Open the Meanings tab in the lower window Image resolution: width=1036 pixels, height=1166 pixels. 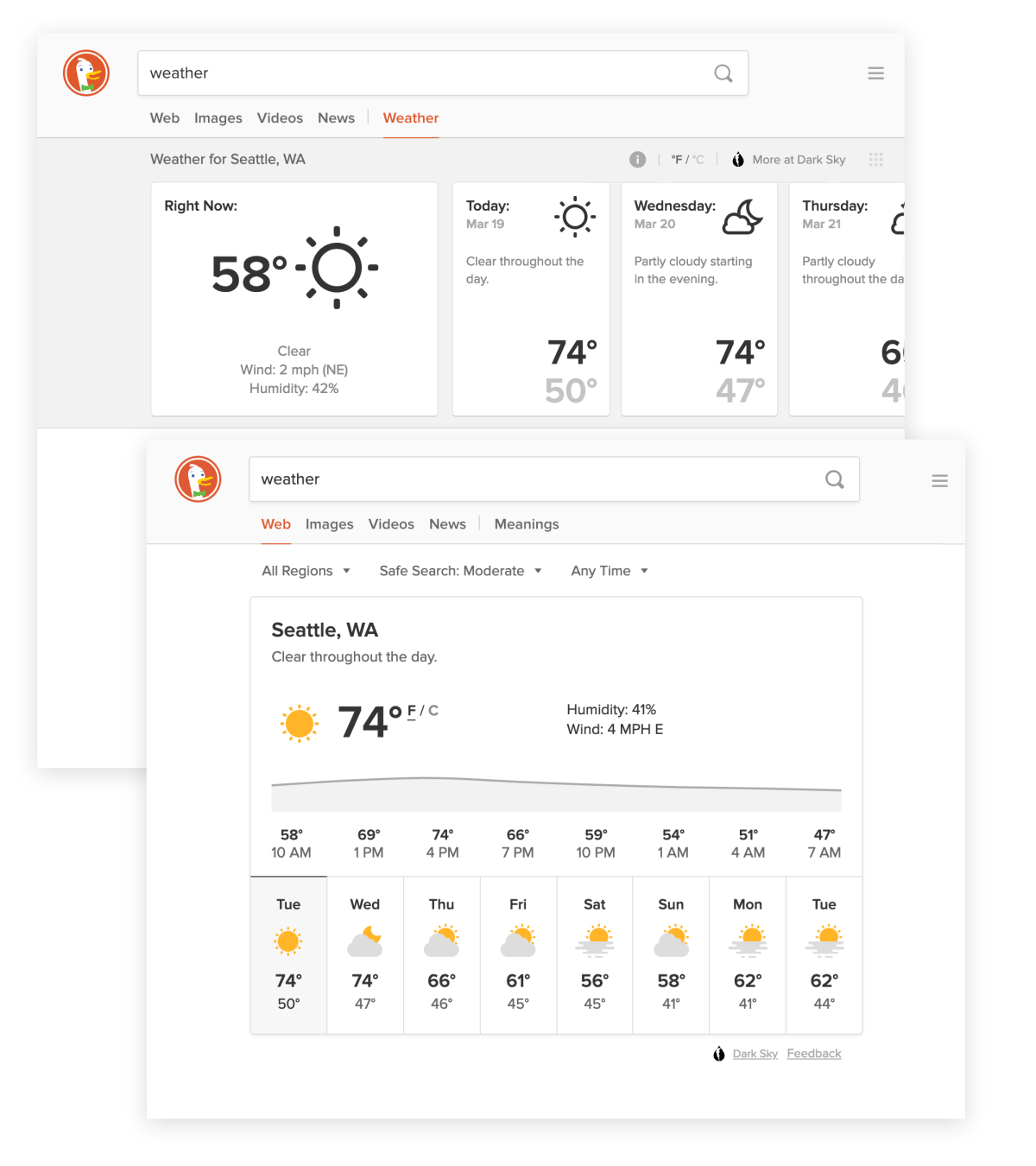527,524
